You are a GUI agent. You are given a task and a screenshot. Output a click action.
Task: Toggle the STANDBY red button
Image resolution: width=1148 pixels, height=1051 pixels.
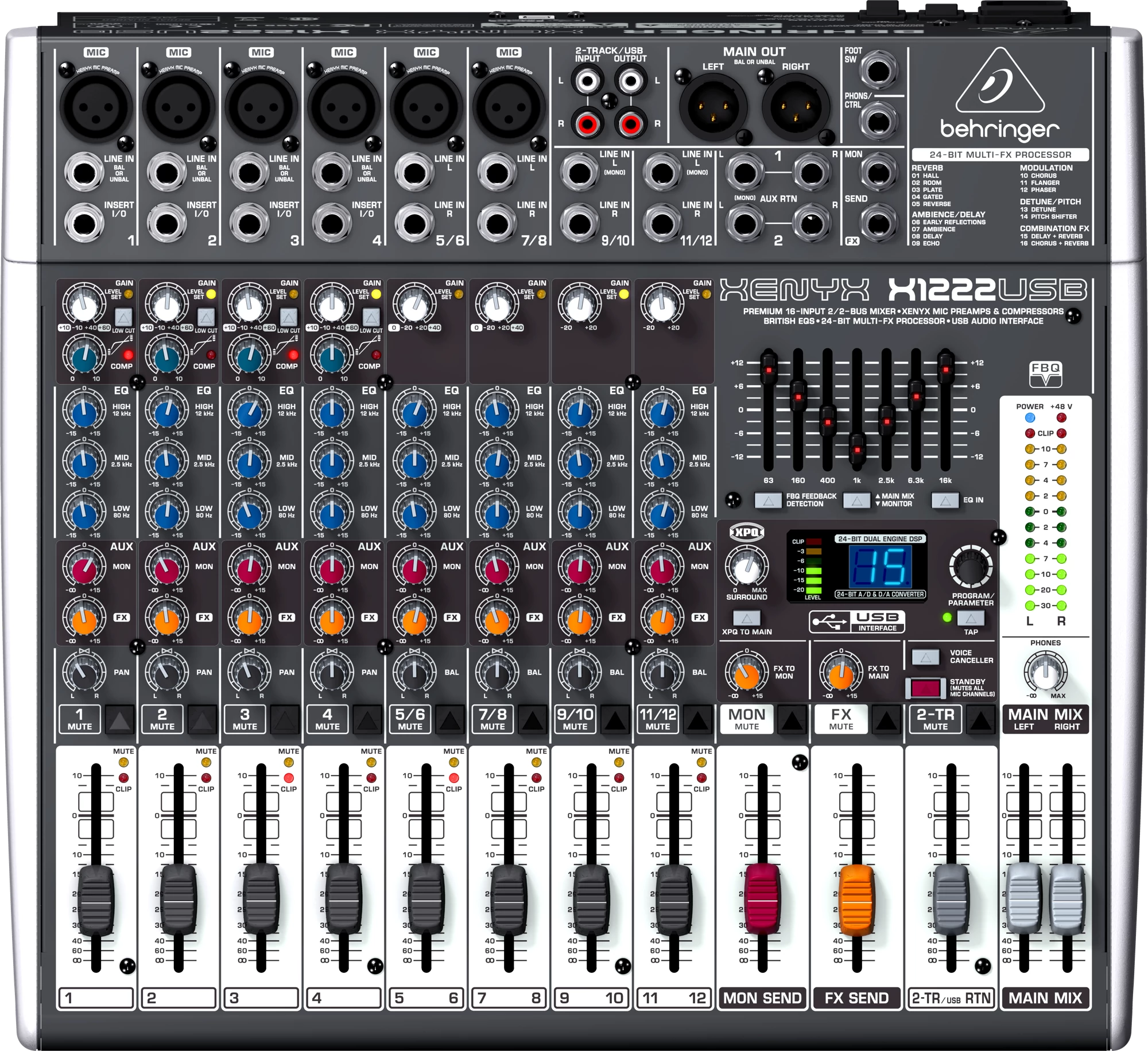(925, 688)
